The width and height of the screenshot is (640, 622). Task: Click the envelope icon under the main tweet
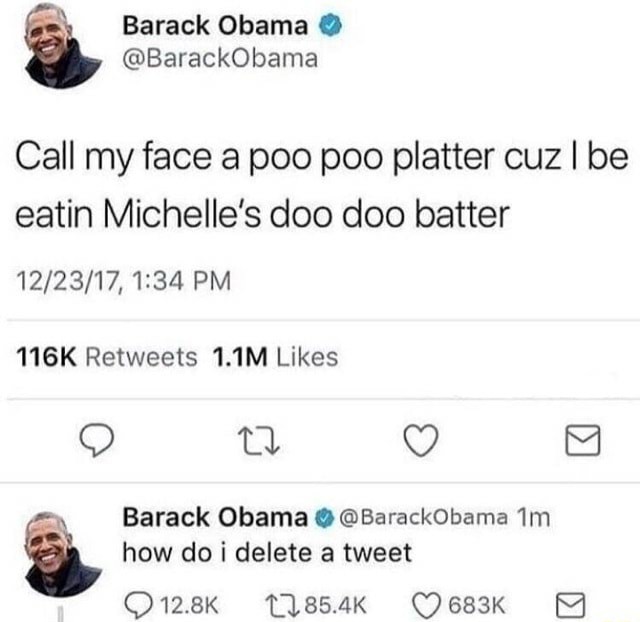[x=581, y=438]
